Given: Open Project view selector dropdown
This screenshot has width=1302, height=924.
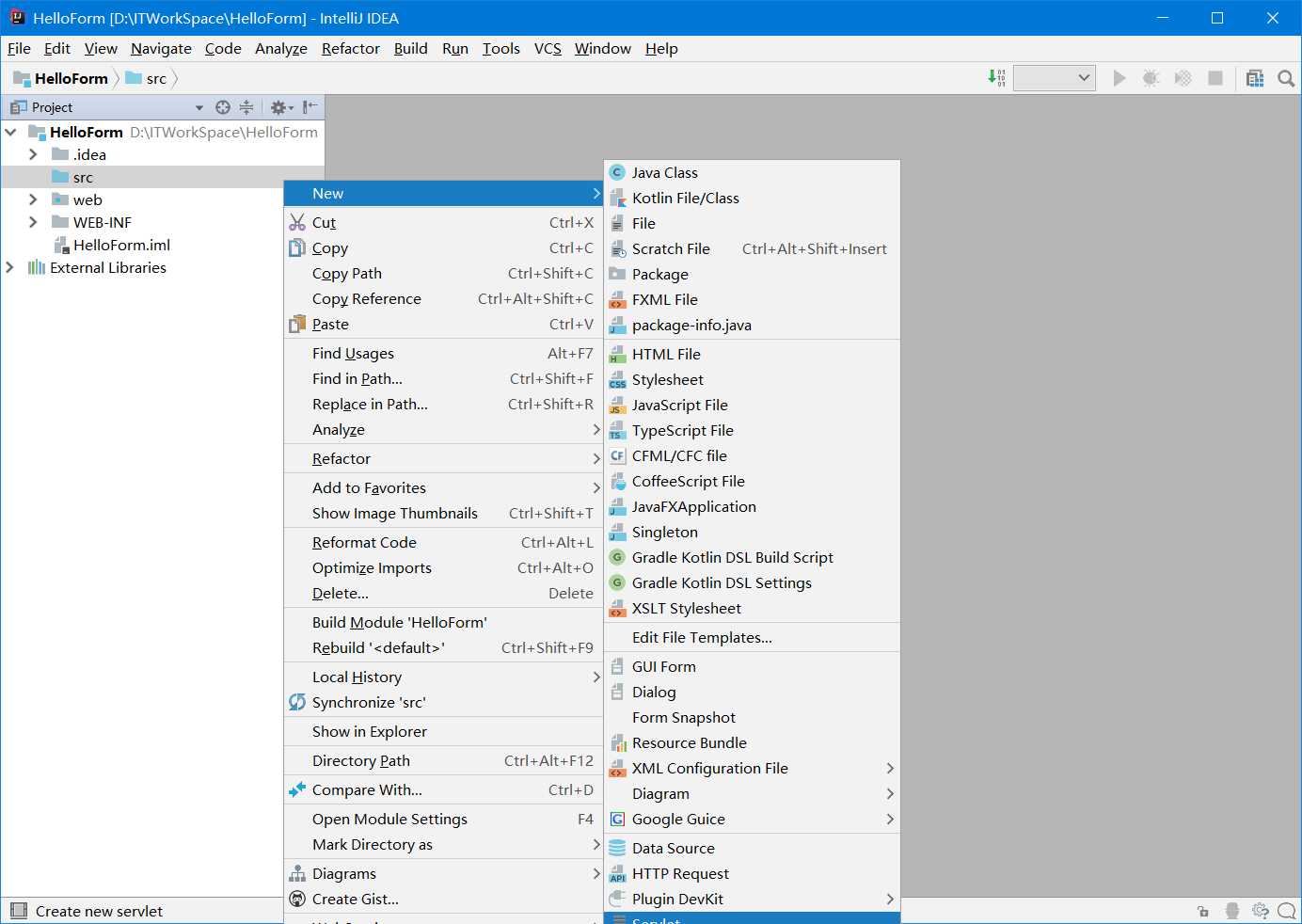Looking at the screenshot, I should pyautogui.click(x=198, y=107).
